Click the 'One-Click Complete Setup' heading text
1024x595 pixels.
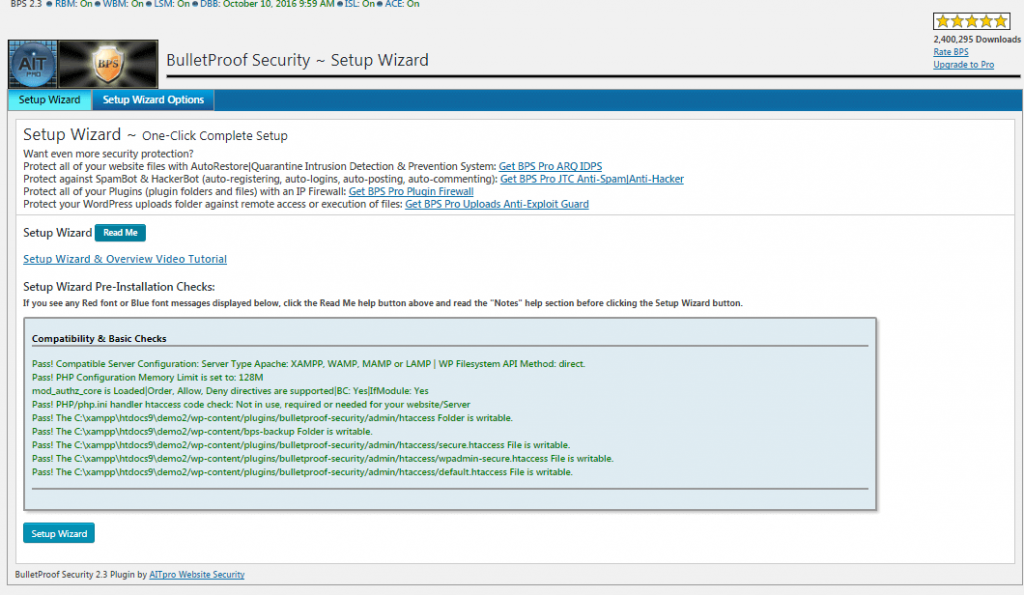pos(215,136)
